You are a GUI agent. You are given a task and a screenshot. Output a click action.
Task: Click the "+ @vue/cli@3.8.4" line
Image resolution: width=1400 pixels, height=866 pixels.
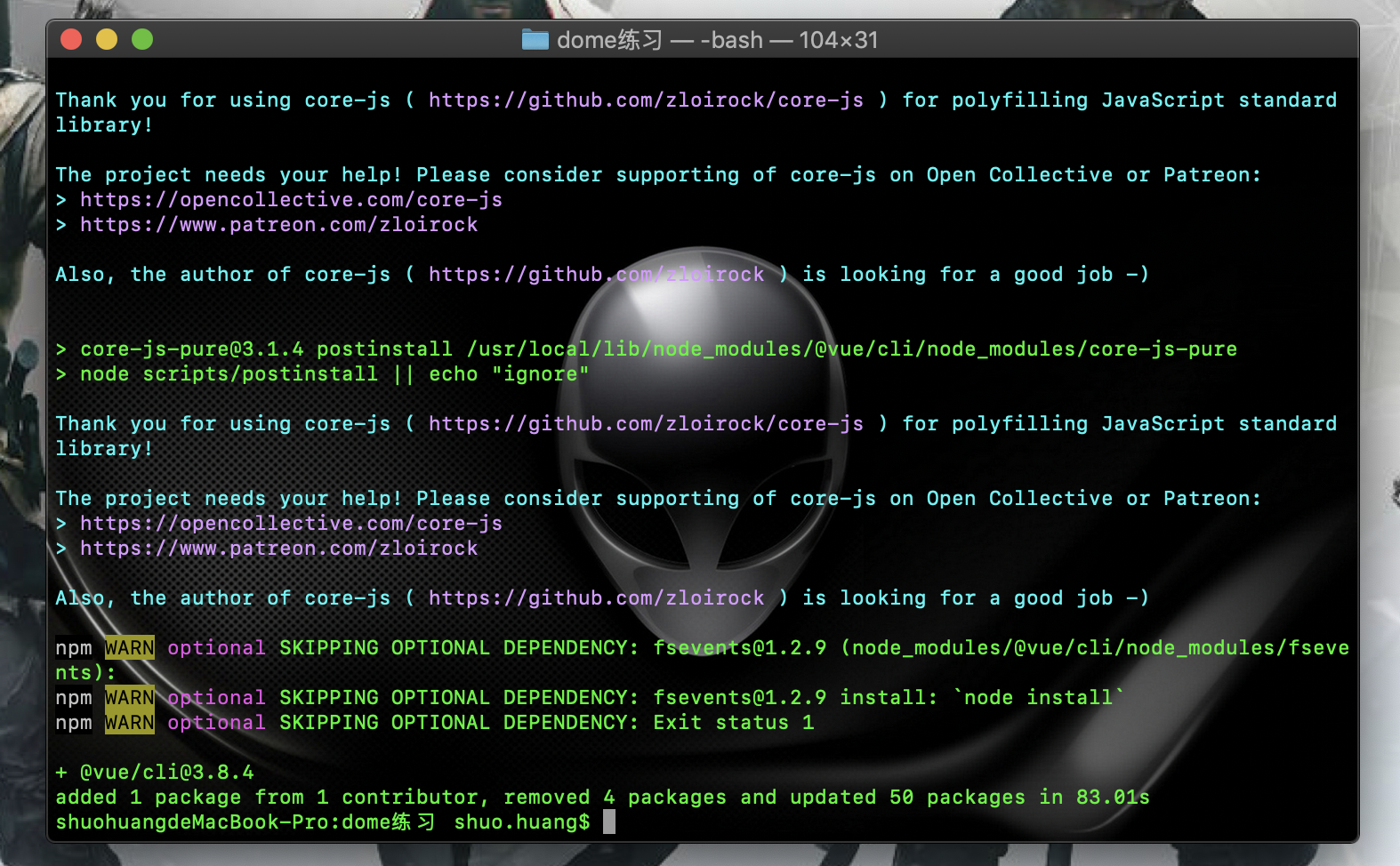coord(155,772)
